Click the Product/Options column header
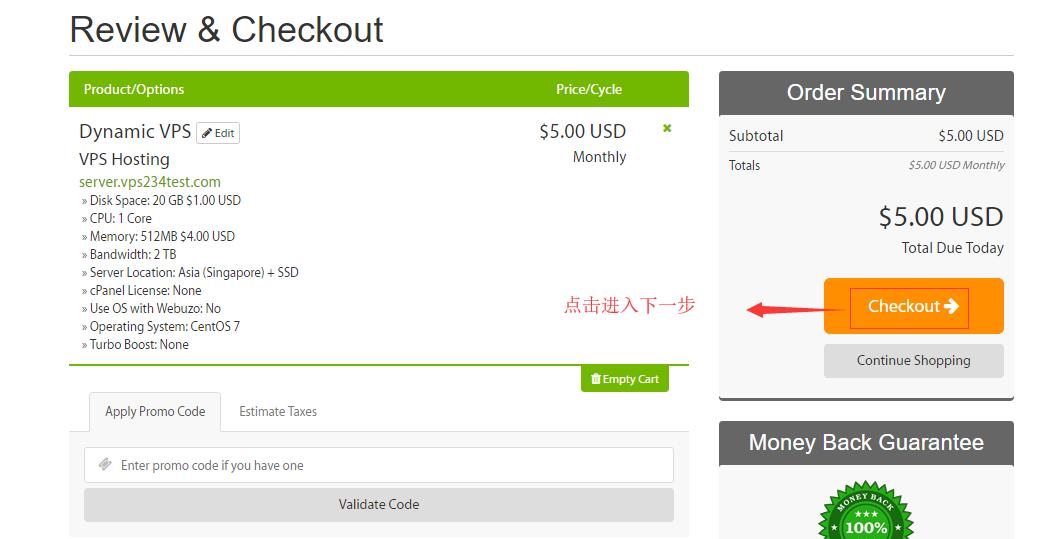The width and height of the screenshot is (1062, 539). [x=133, y=89]
